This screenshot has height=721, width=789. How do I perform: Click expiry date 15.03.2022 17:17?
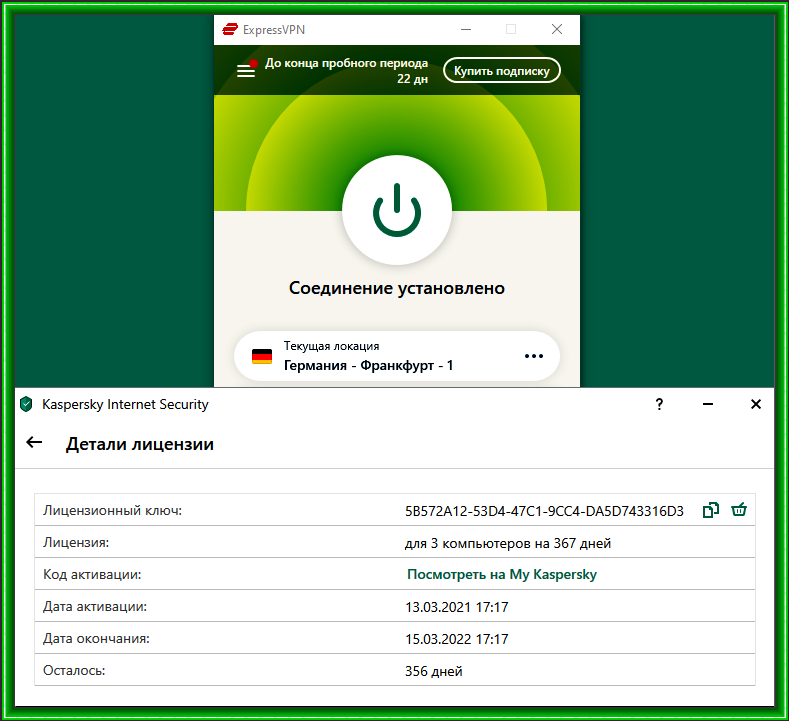click(456, 639)
